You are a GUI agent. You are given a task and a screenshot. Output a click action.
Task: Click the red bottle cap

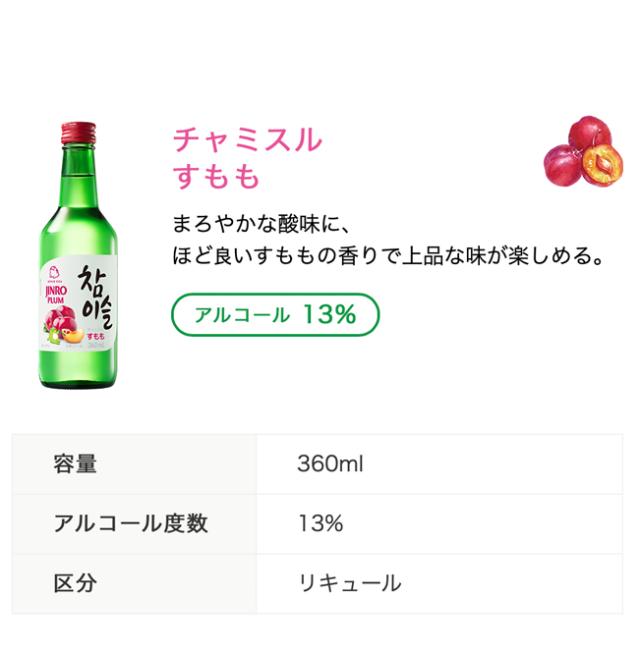point(78,133)
